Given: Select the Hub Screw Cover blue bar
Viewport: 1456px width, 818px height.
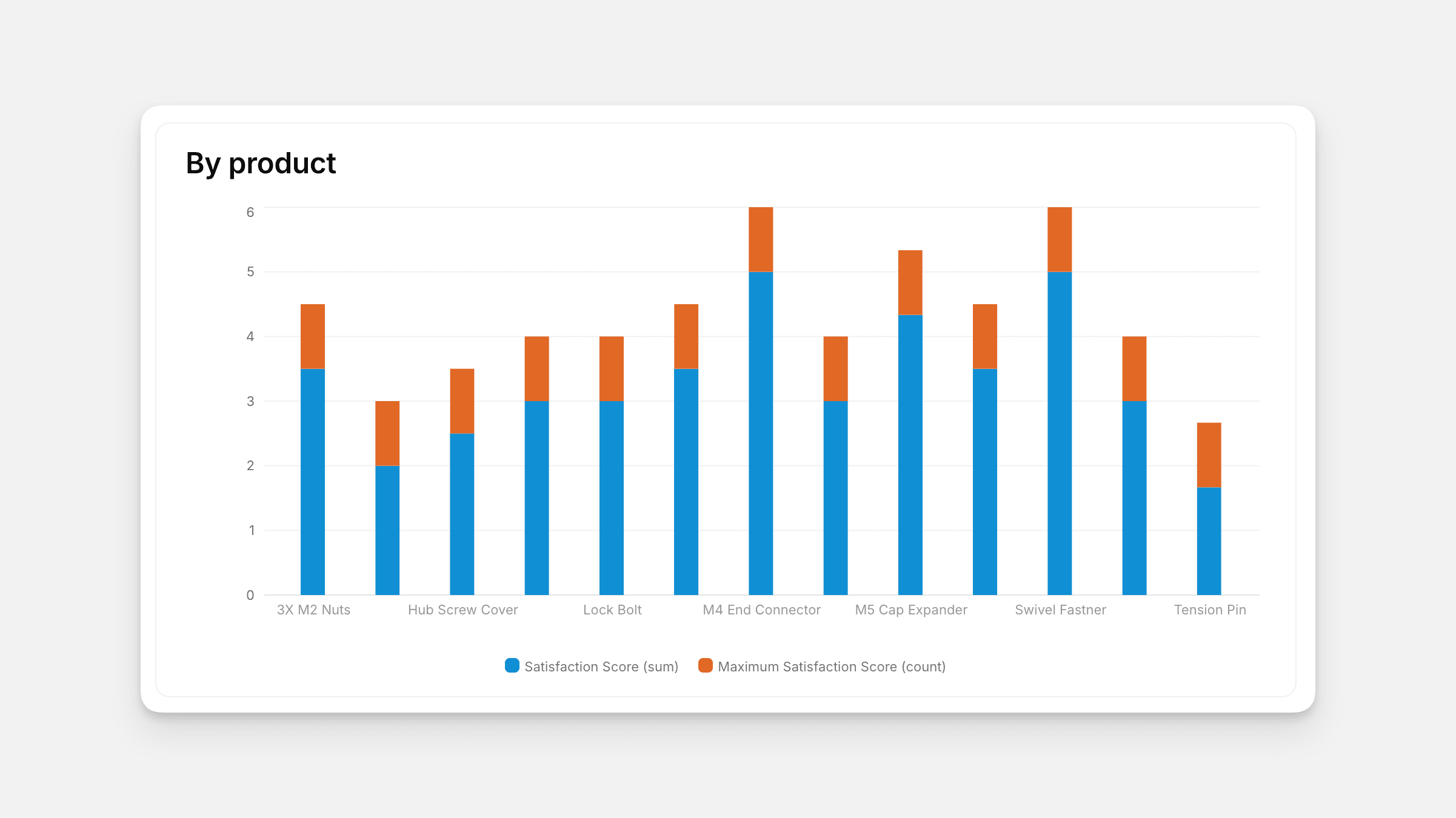Looking at the screenshot, I should [462, 514].
